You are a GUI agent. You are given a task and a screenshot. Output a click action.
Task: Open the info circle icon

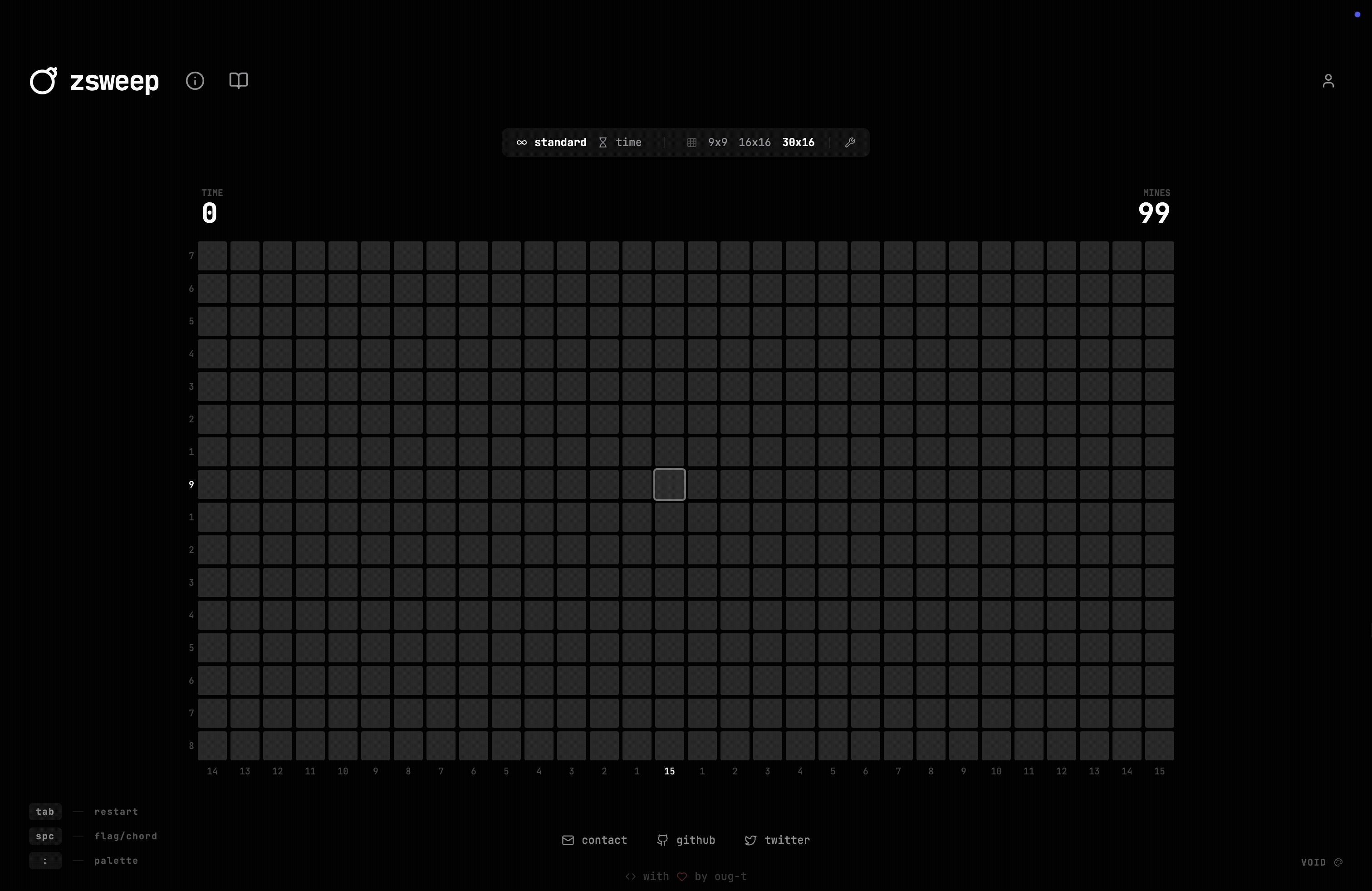pos(195,81)
